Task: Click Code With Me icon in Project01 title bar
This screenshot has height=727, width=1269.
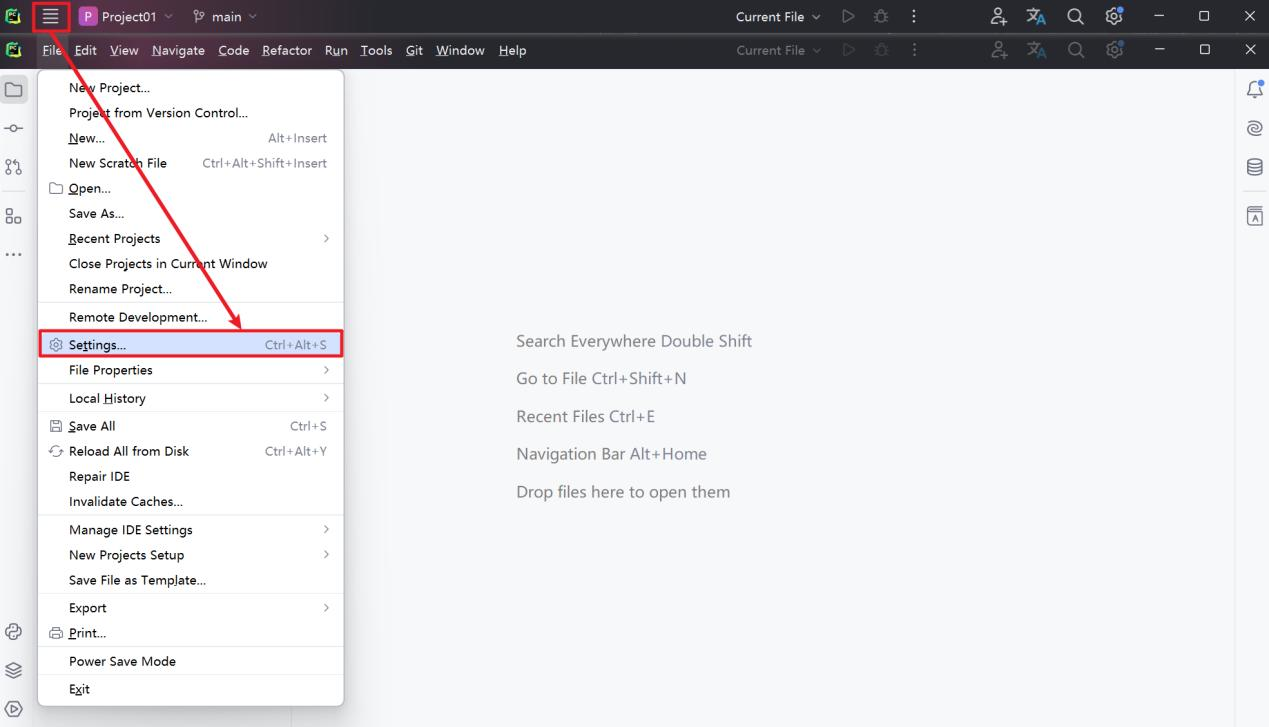Action: point(998,16)
